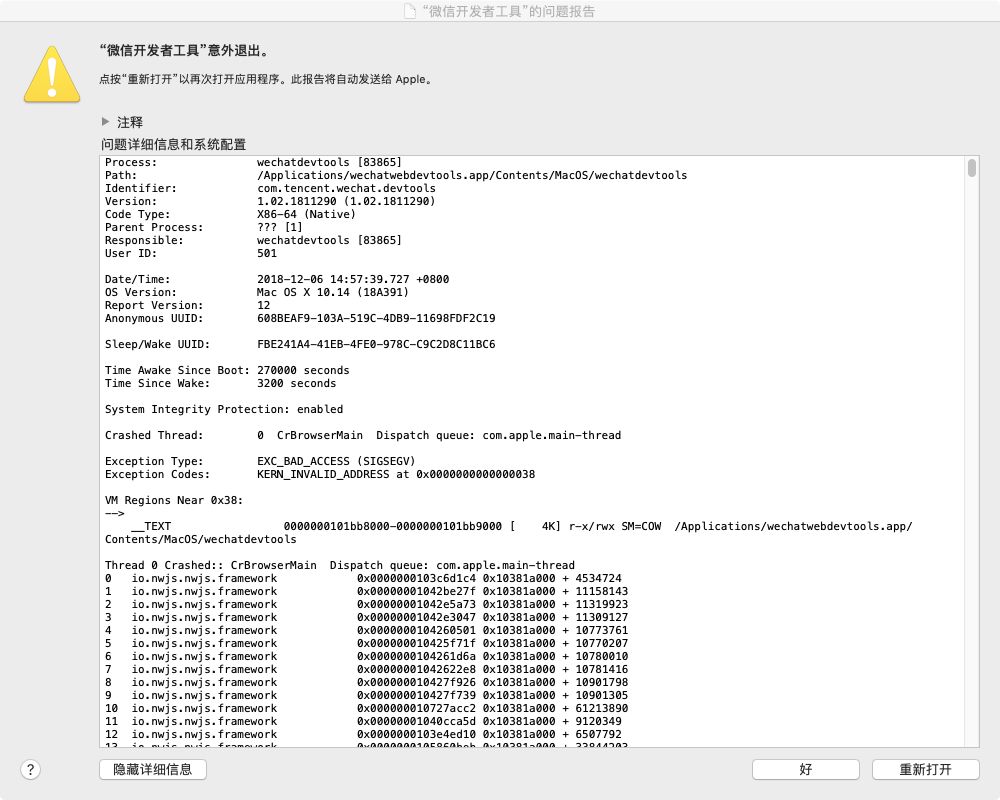The height and width of the screenshot is (800, 1000).
Task: Click the Responsible wechatdevtools [83865] line
Action: click(x=253, y=240)
